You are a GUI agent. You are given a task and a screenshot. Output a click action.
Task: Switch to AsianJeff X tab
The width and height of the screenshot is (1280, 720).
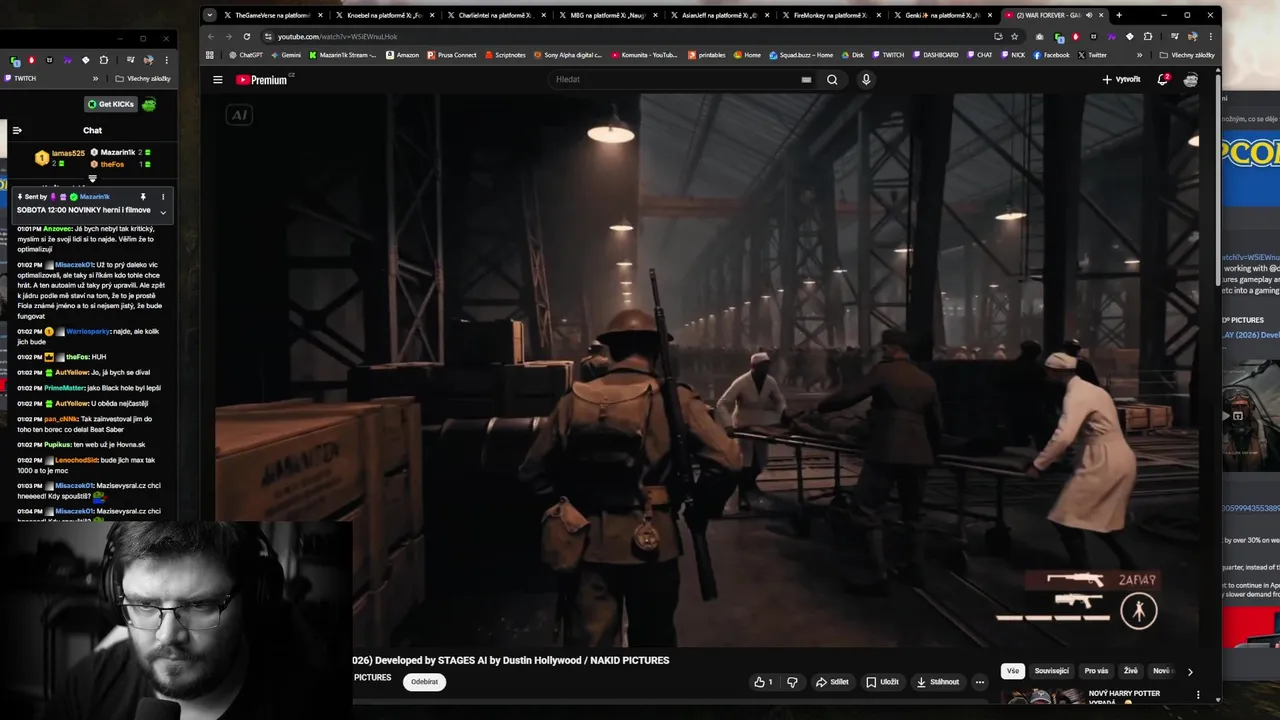point(720,15)
